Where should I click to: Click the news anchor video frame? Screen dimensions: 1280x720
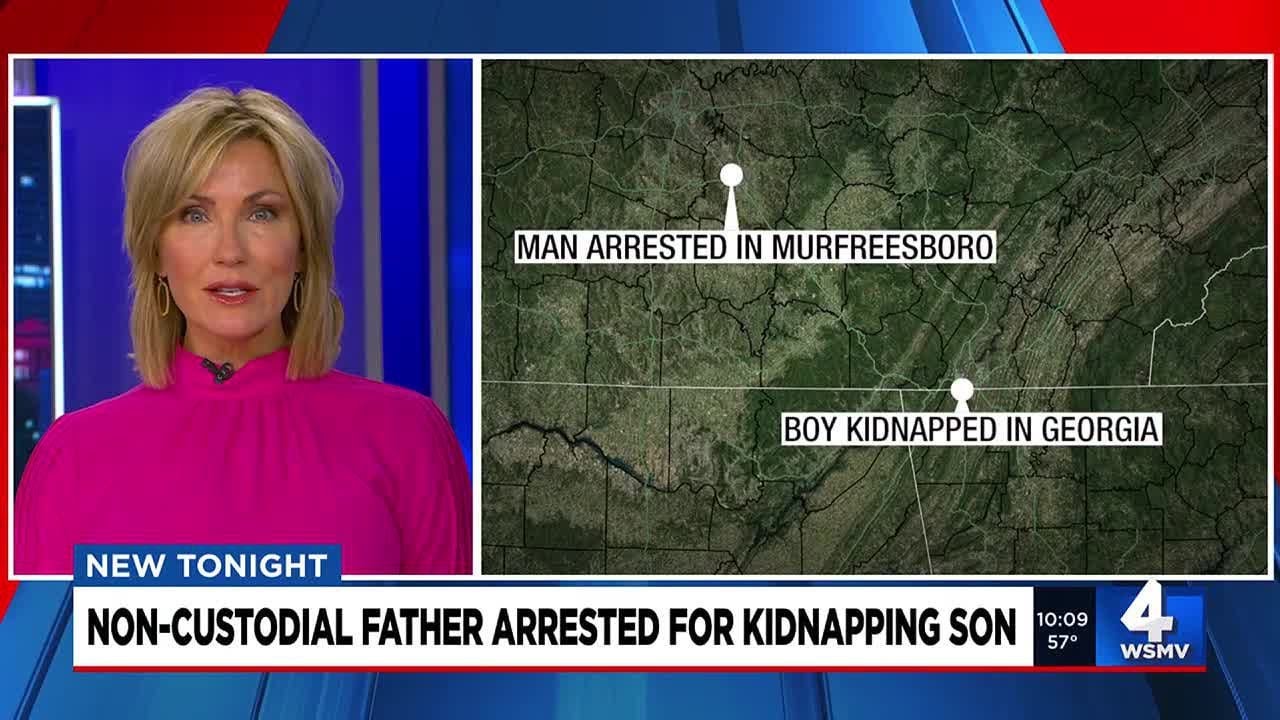pos(242,316)
